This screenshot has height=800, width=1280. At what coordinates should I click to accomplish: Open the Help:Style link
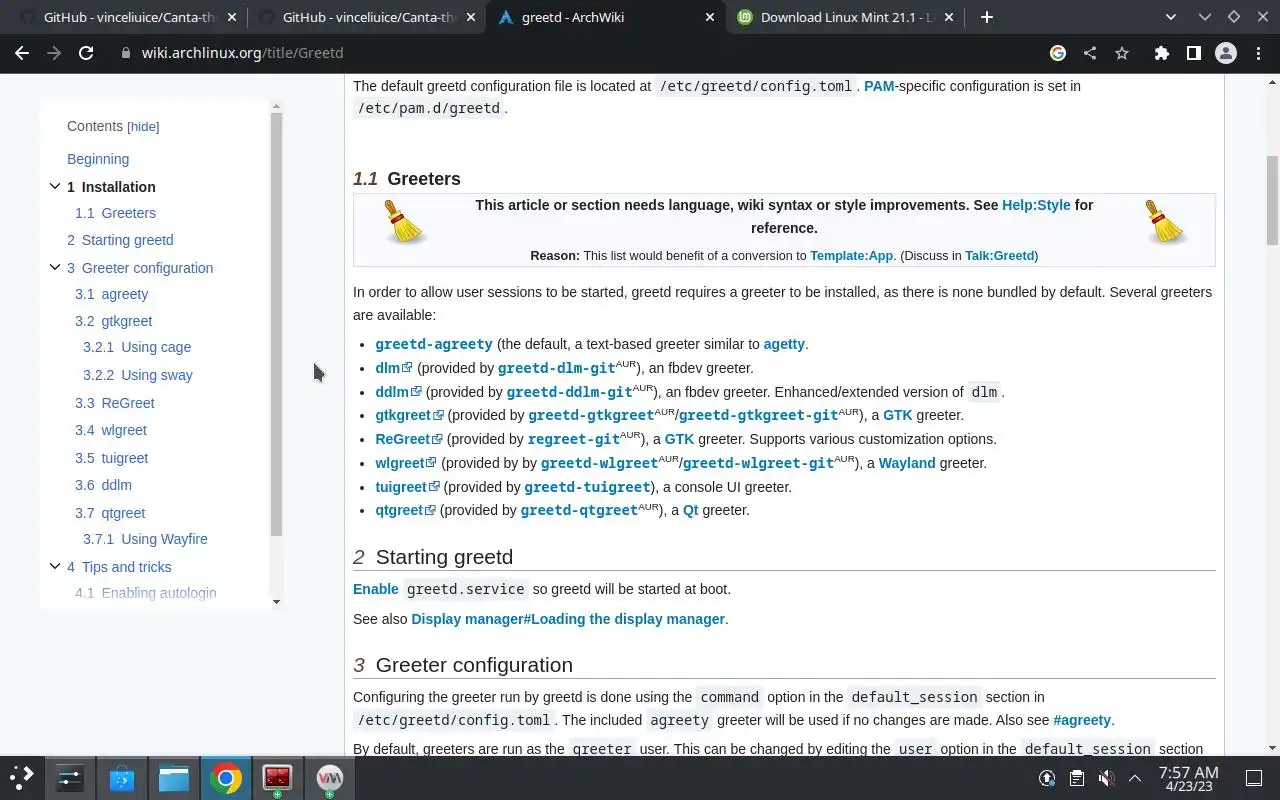click(1036, 205)
